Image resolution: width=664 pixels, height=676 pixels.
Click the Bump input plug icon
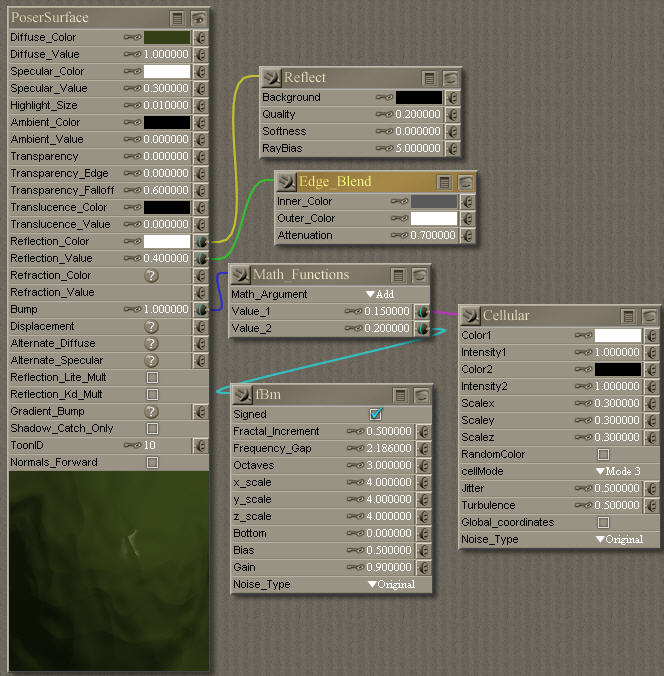tap(200, 310)
